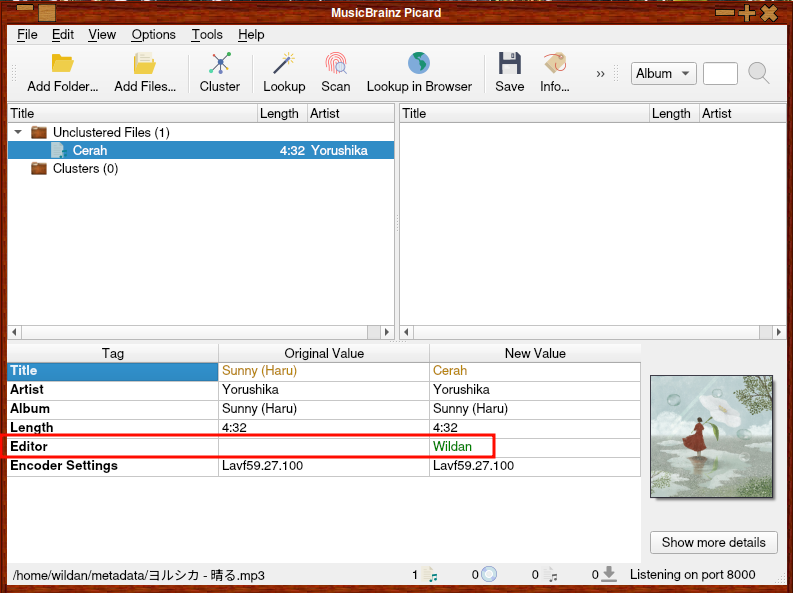
Task: Select the Clusters (0) folder item
Action: coord(85,169)
